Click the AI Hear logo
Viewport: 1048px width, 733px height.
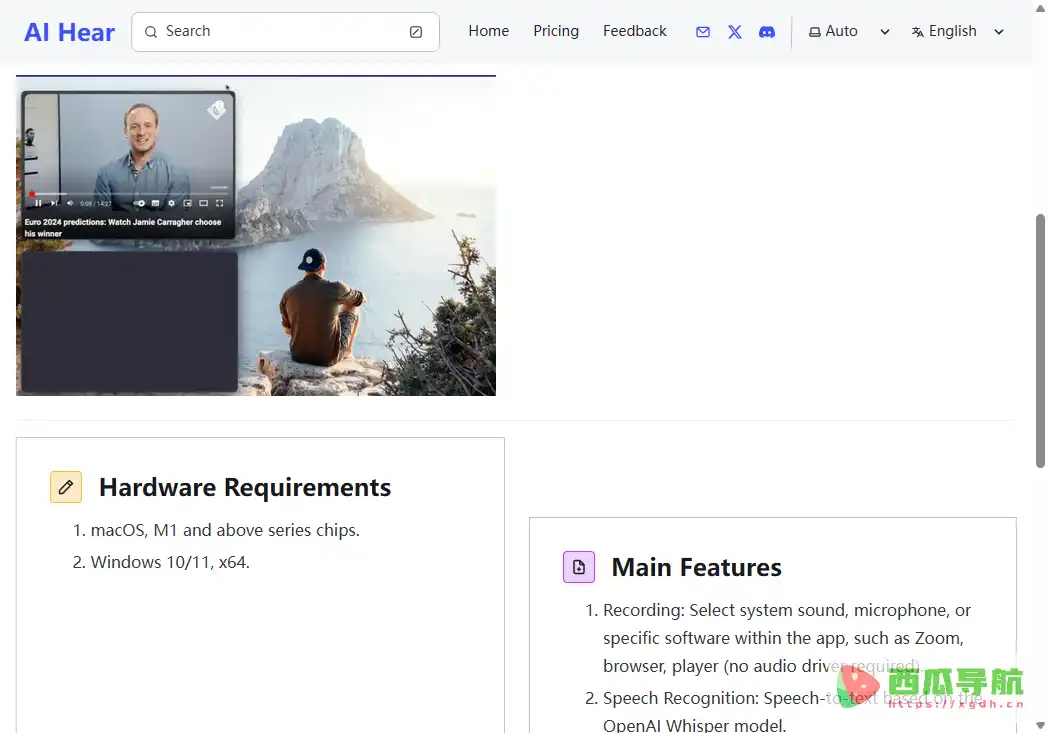point(70,32)
